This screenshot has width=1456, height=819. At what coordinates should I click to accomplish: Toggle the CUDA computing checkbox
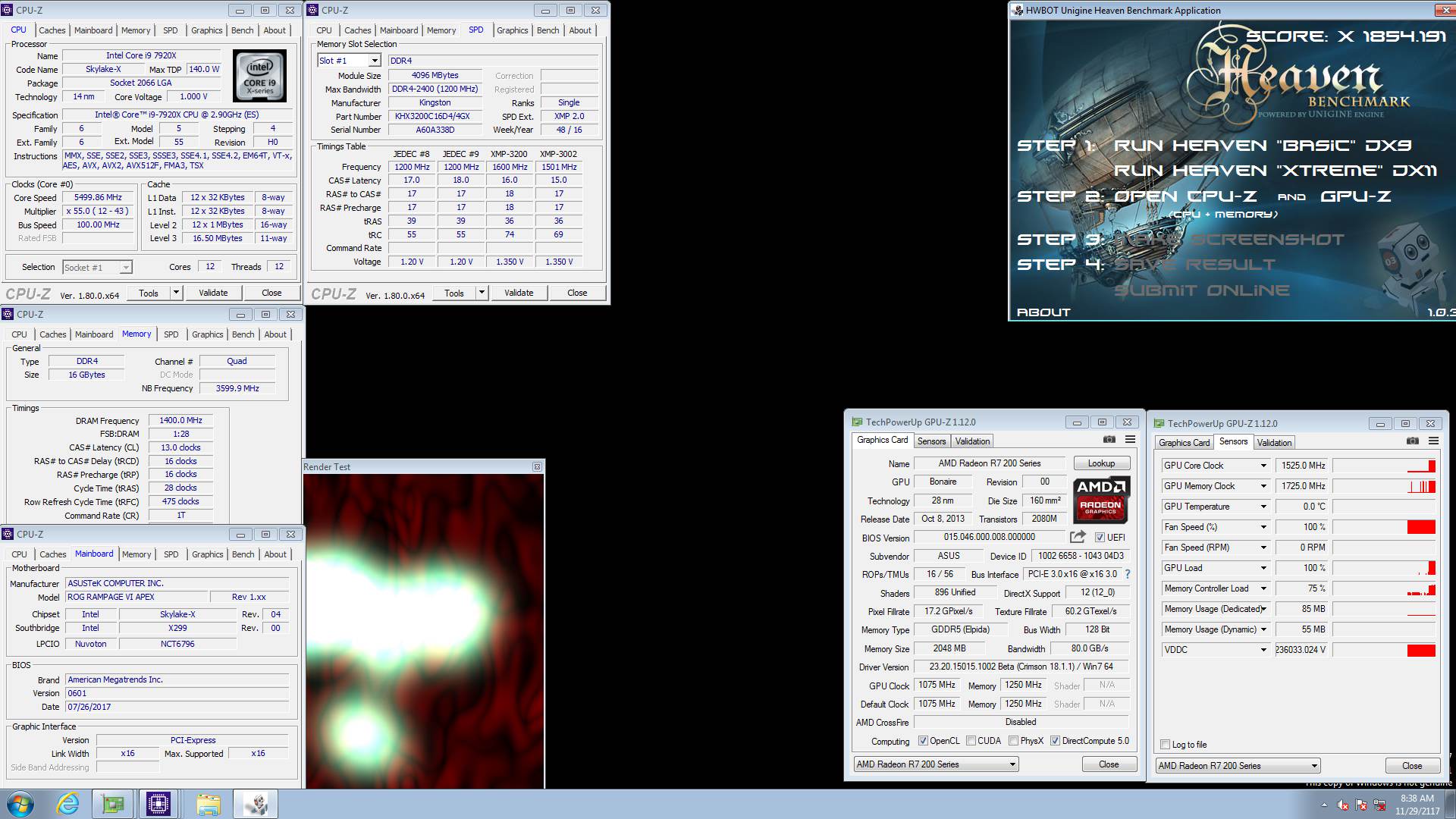click(x=971, y=741)
